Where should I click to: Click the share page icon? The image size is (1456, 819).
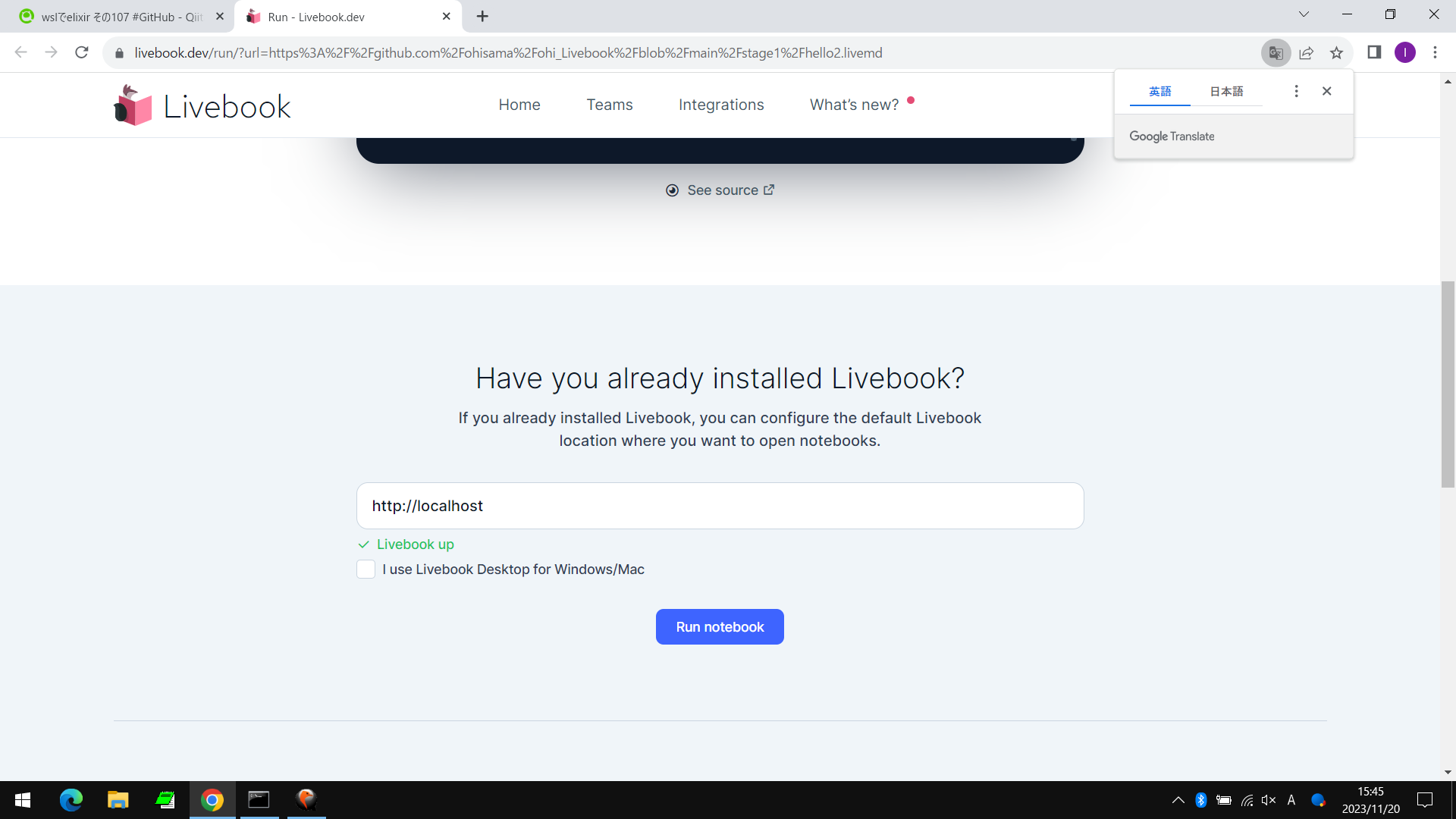(x=1306, y=53)
